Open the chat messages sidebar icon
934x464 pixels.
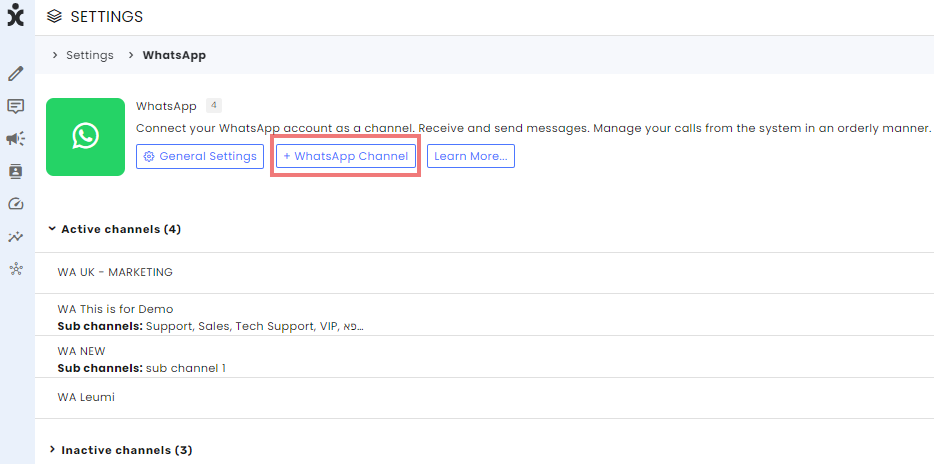(15, 107)
